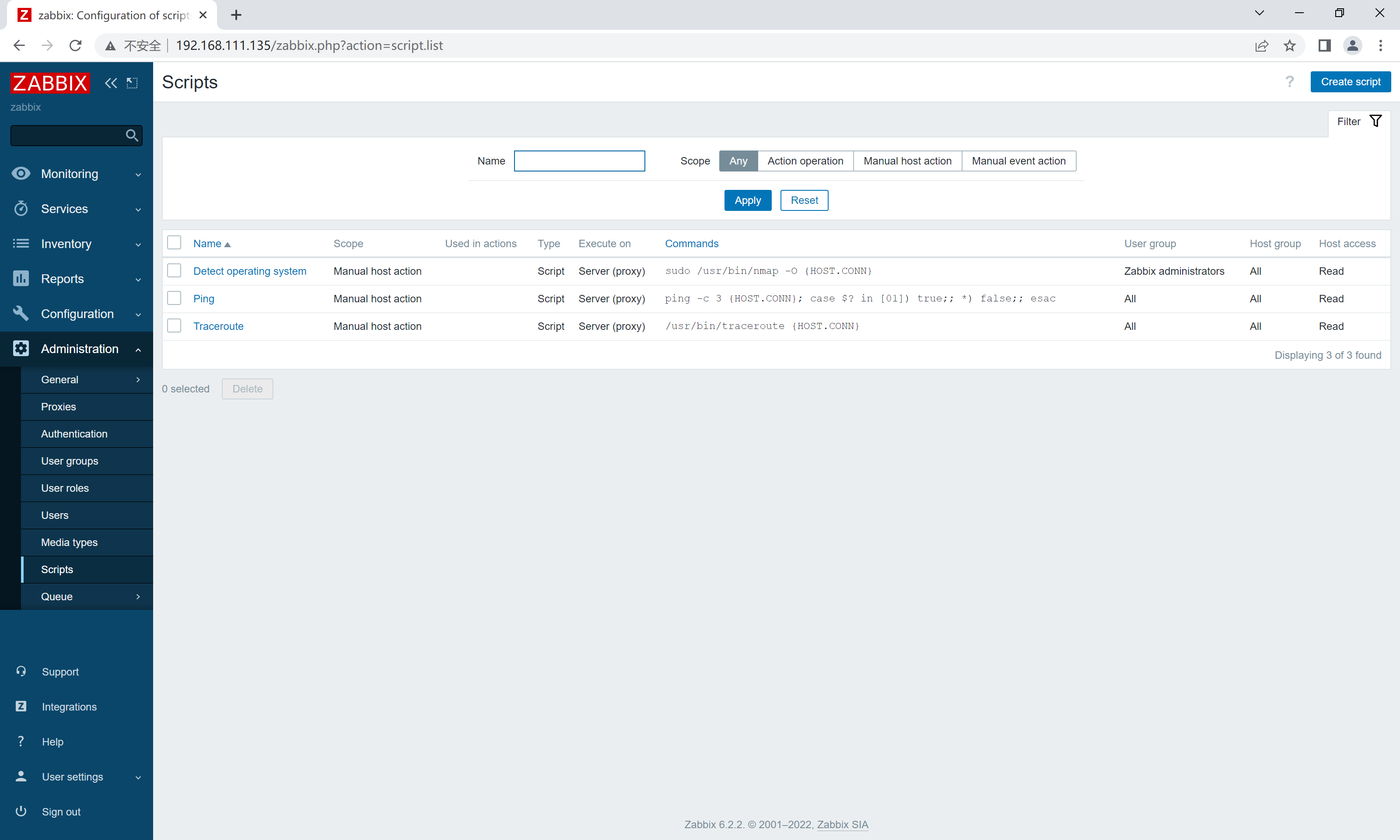Select Manual event action scope option
Viewport: 1400px width, 840px height.
pos(1018,161)
